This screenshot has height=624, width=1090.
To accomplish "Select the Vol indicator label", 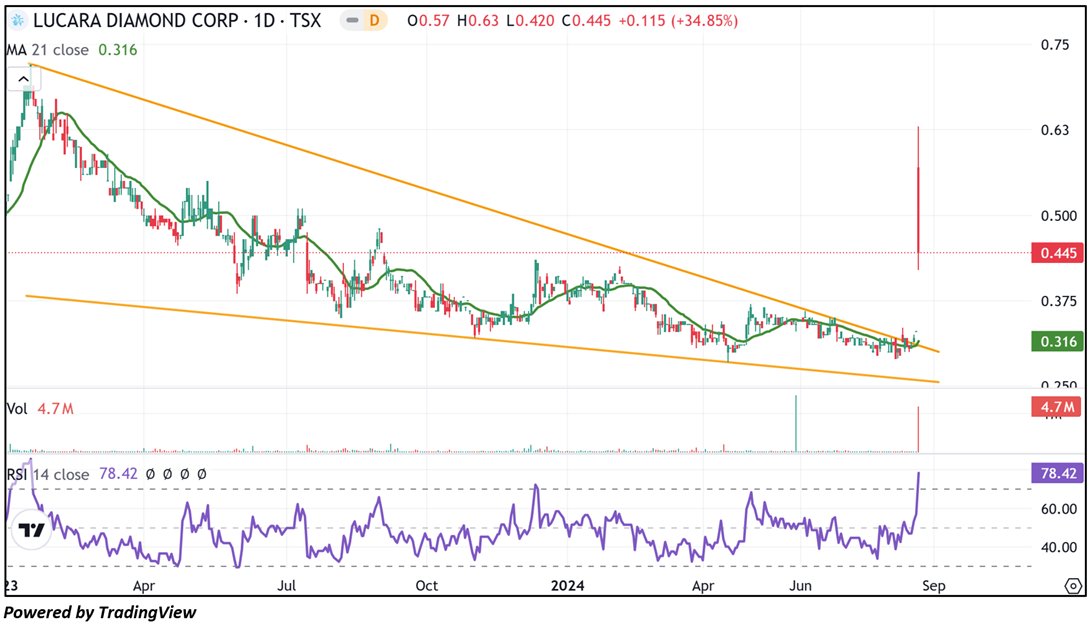I will click(17, 409).
